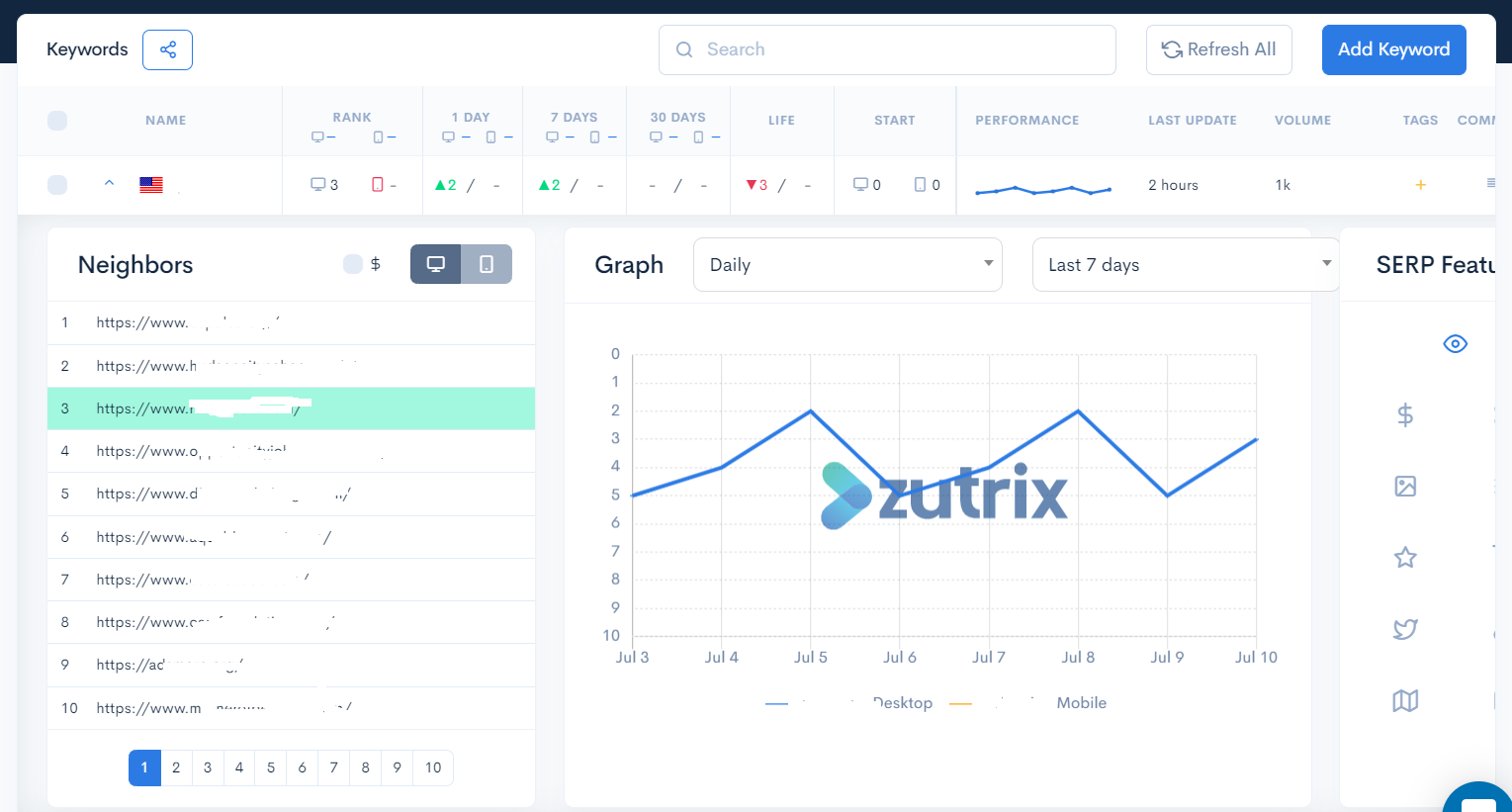Click the Refresh All button
Screen dimensions: 1512x812
click(x=1219, y=49)
